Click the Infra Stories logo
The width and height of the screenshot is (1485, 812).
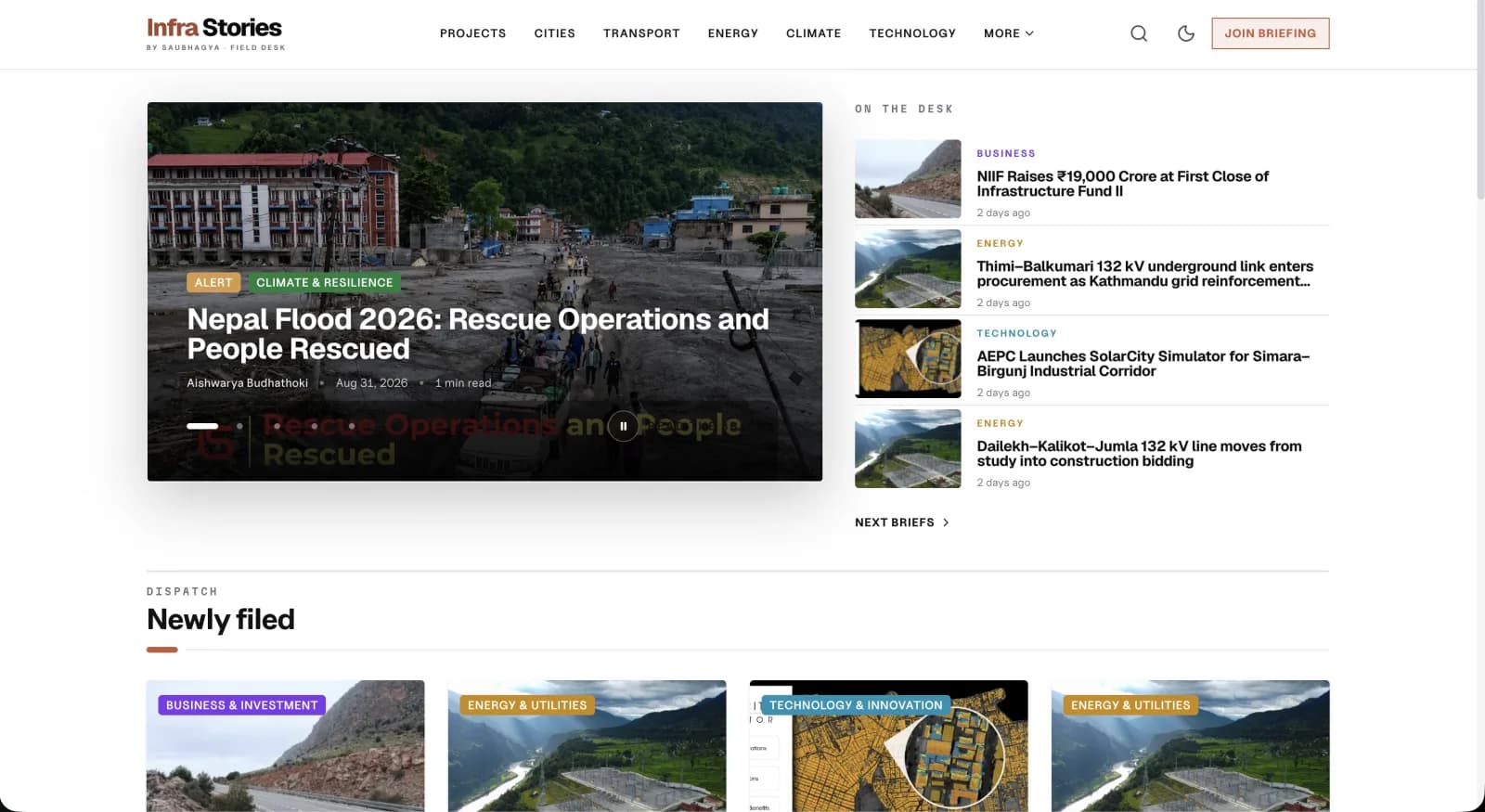(x=215, y=33)
